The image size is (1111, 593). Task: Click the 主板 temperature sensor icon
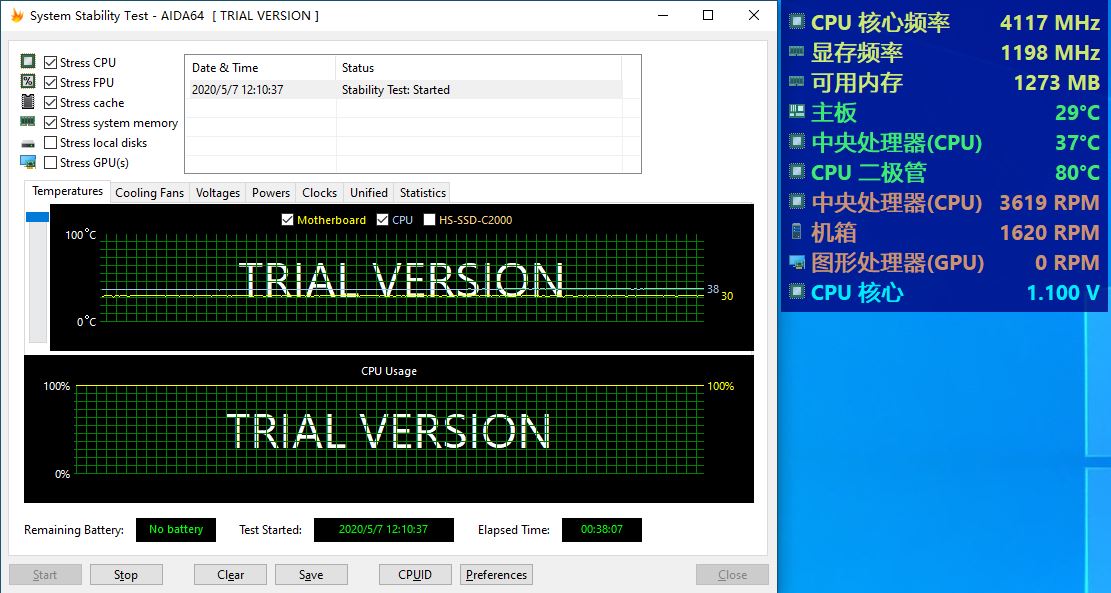(x=797, y=112)
